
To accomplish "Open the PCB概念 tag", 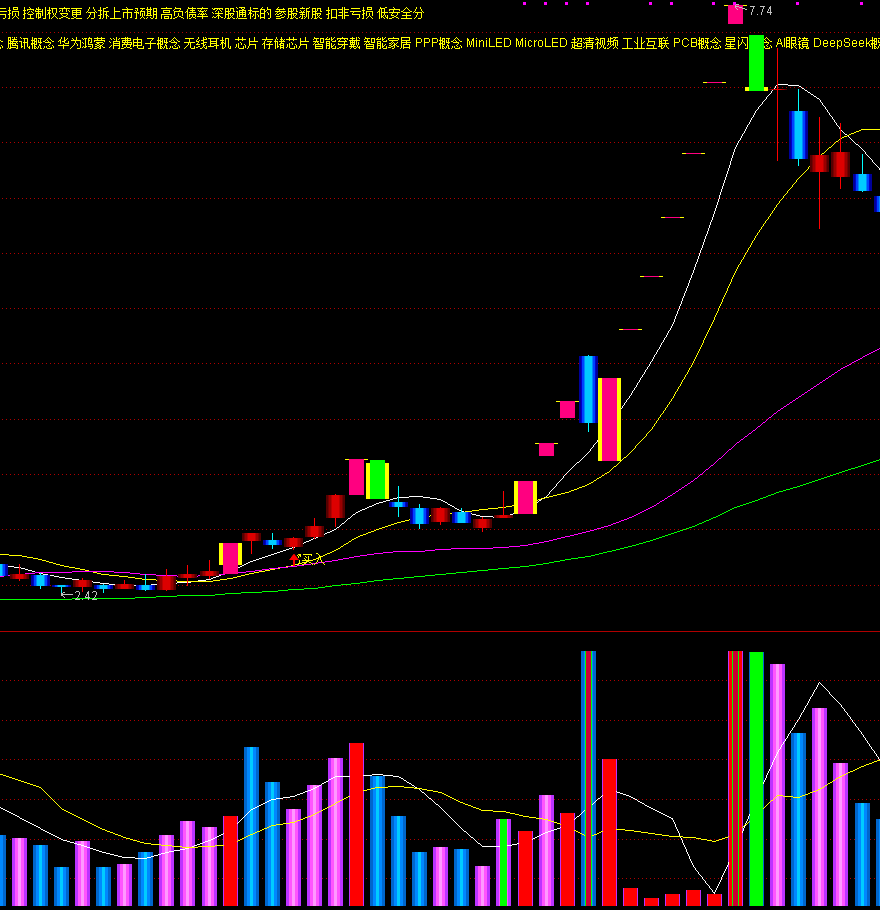I will (696, 44).
